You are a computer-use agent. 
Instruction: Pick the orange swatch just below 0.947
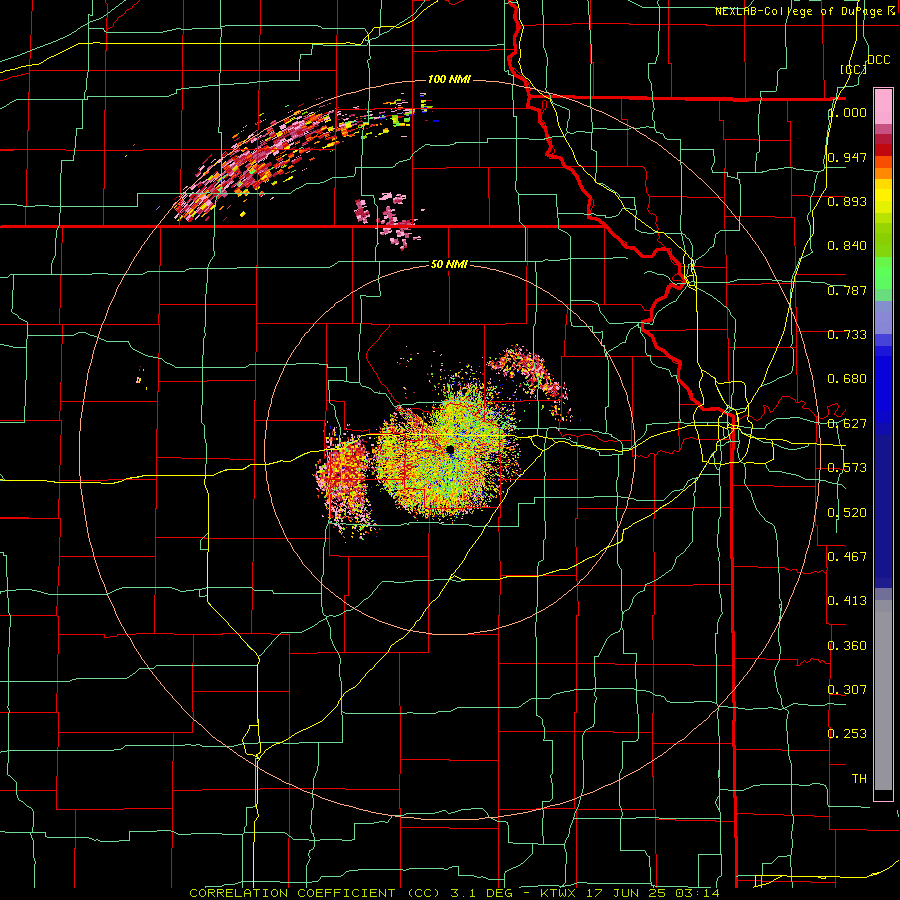pos(883,173)
